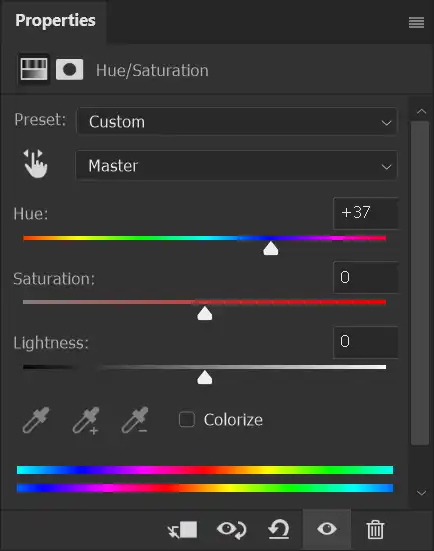The width and height of the screenshot is (434, 551).
Task: Click the Hue/Saturation title text
Action: pos(152,71)
